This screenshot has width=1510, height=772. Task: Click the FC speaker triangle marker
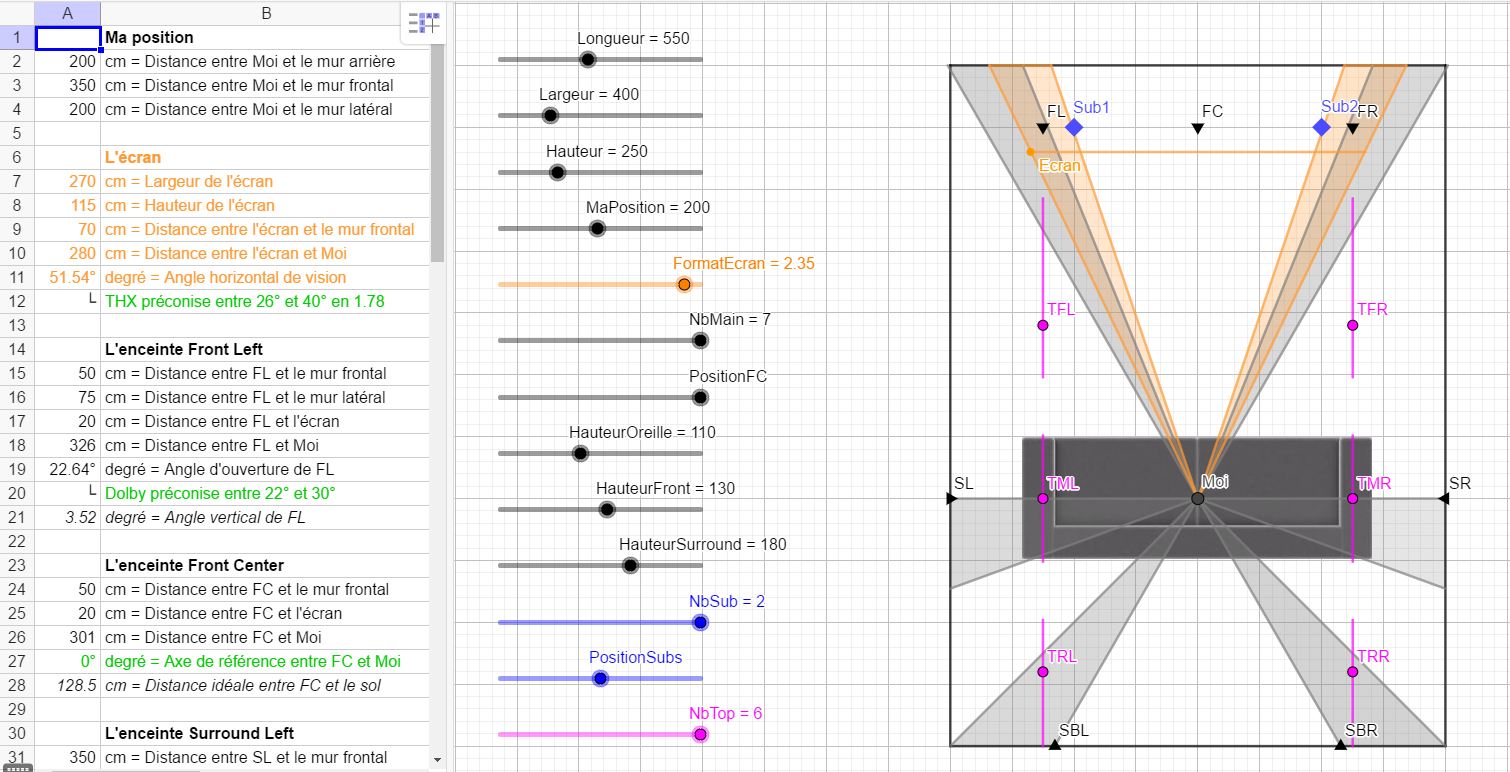tap(1197, 128)
